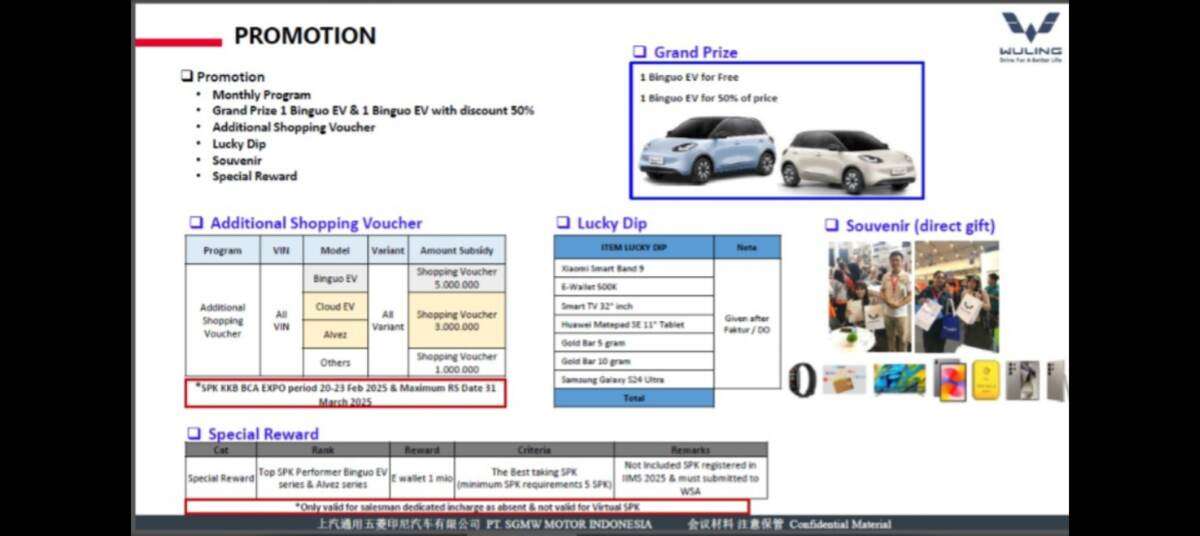
Task: Select the Additional Shopping Voucher bullet
Action: (294, 127)
